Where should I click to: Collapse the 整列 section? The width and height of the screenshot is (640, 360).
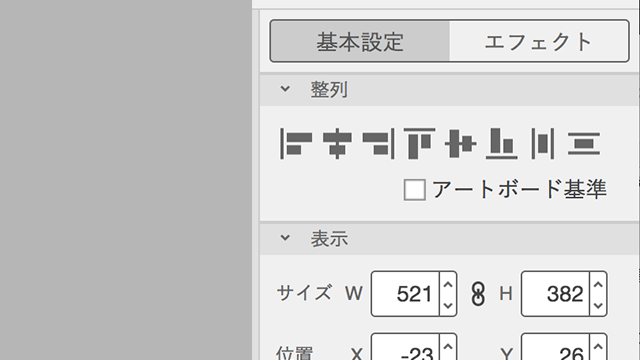click(x=285, y=89)
